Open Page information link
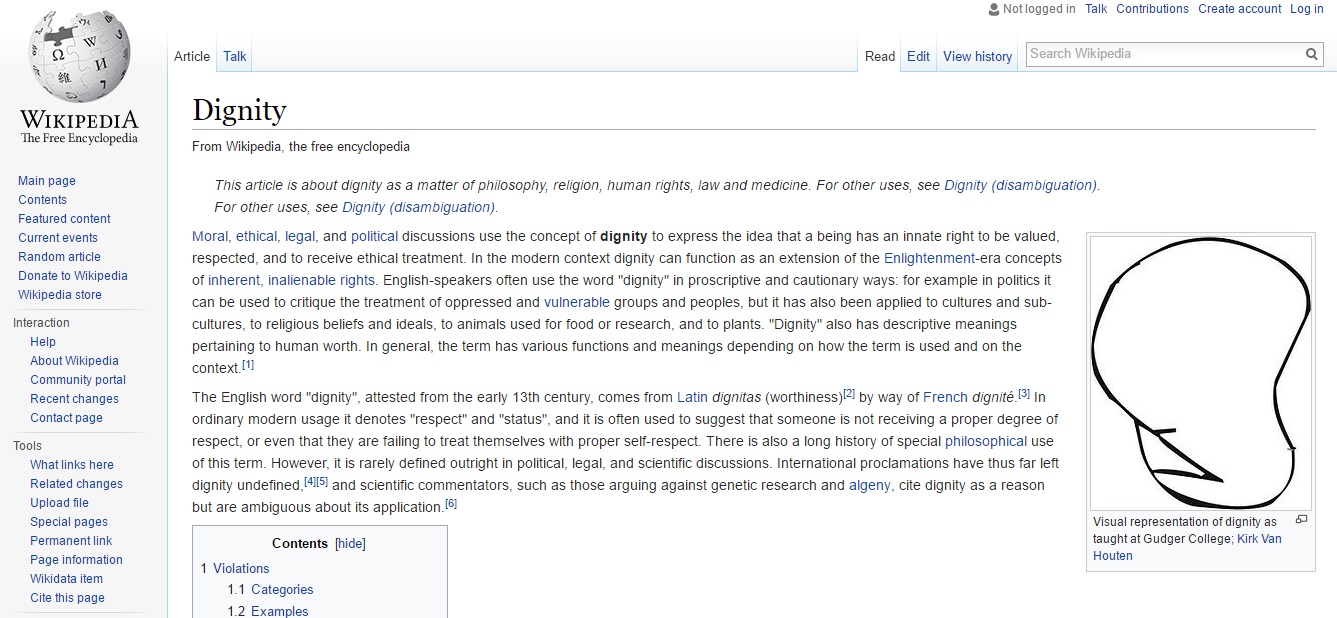This screenshot has height=618, width=1337. click(76, 560)
